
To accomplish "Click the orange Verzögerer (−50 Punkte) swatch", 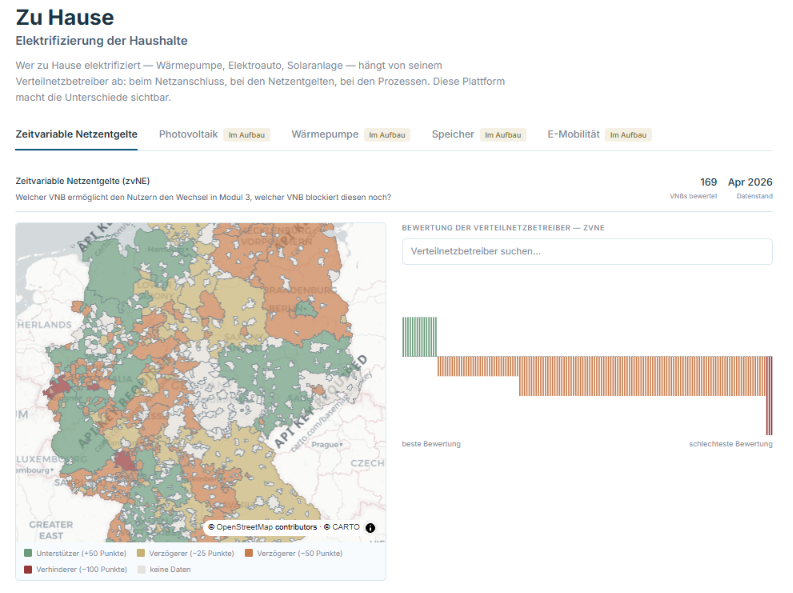I will click(x=249, y=554).
